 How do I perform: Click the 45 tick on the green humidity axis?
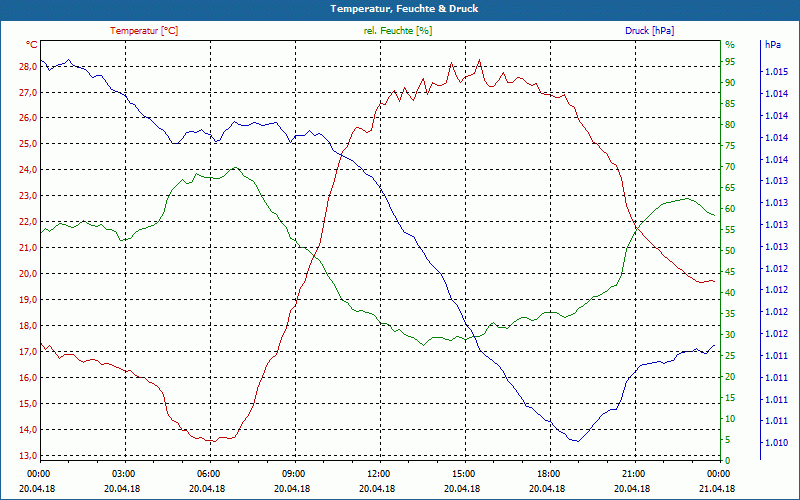pos(730,272)
